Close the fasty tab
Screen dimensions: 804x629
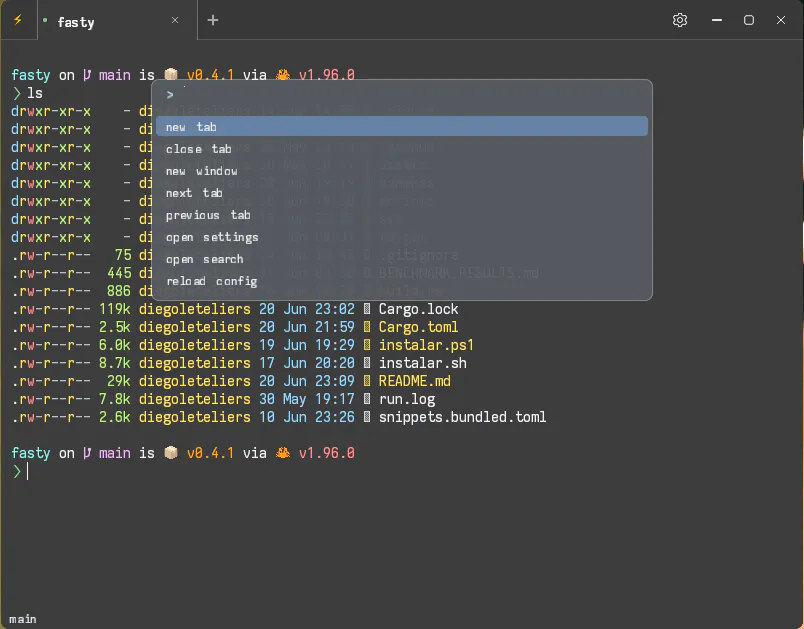pyautogui.click(x=175, y=20)
